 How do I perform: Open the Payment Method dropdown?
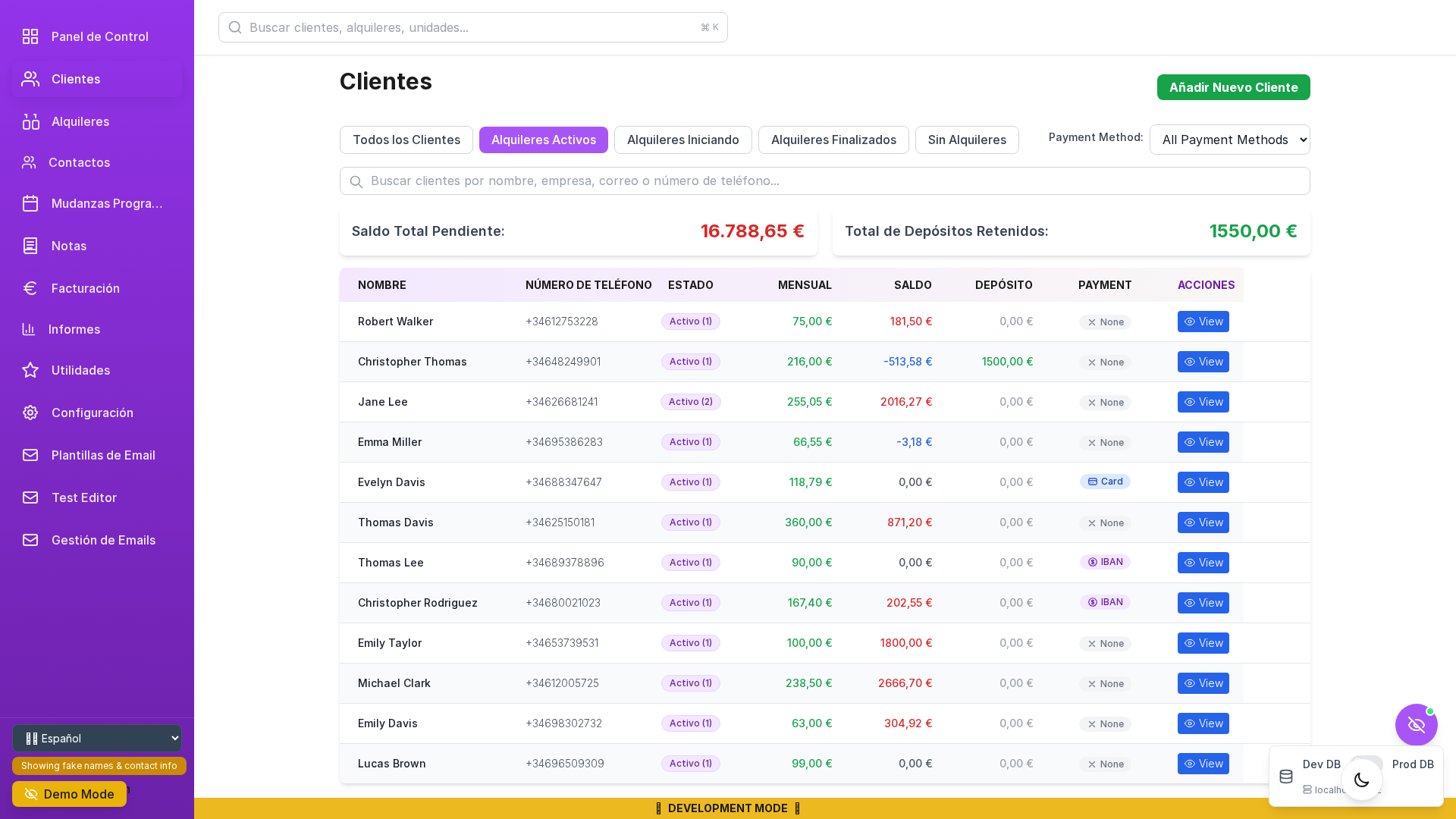[x=1229, y=140]
